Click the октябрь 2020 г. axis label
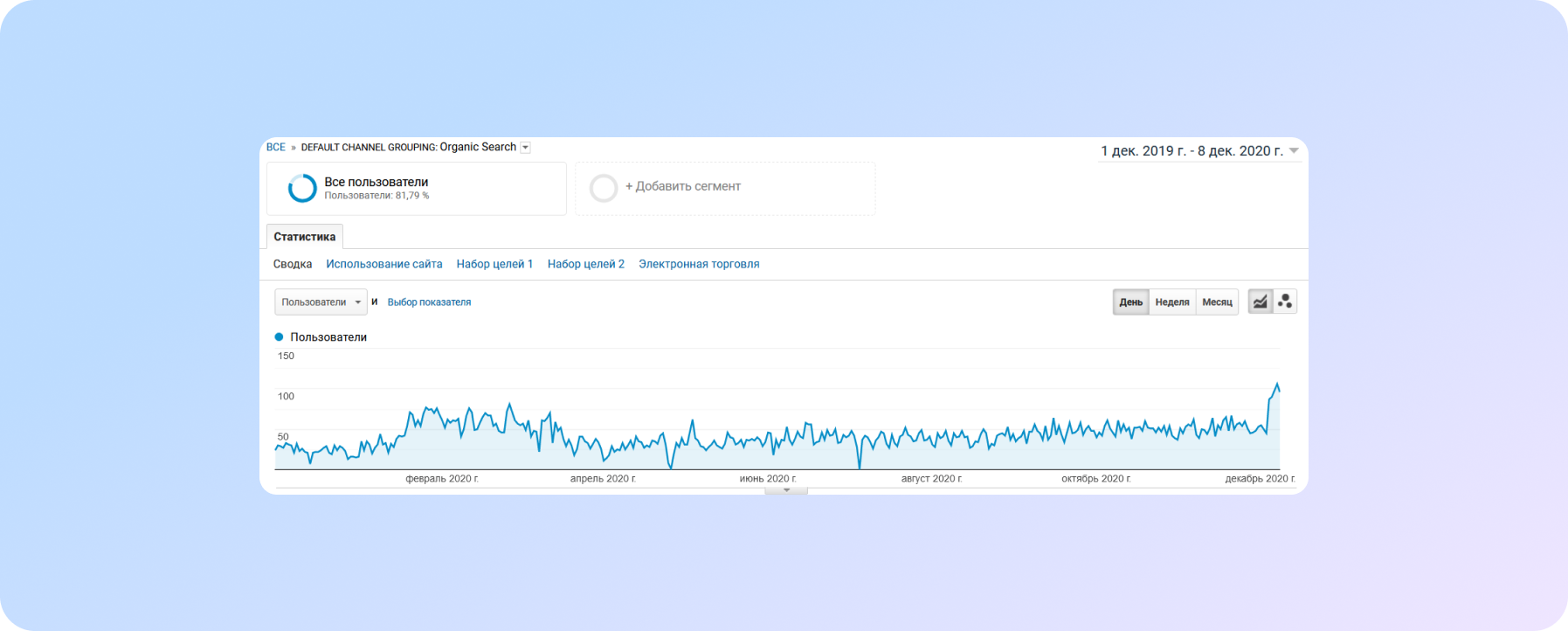1568x631 pixels. point(1095,479)
